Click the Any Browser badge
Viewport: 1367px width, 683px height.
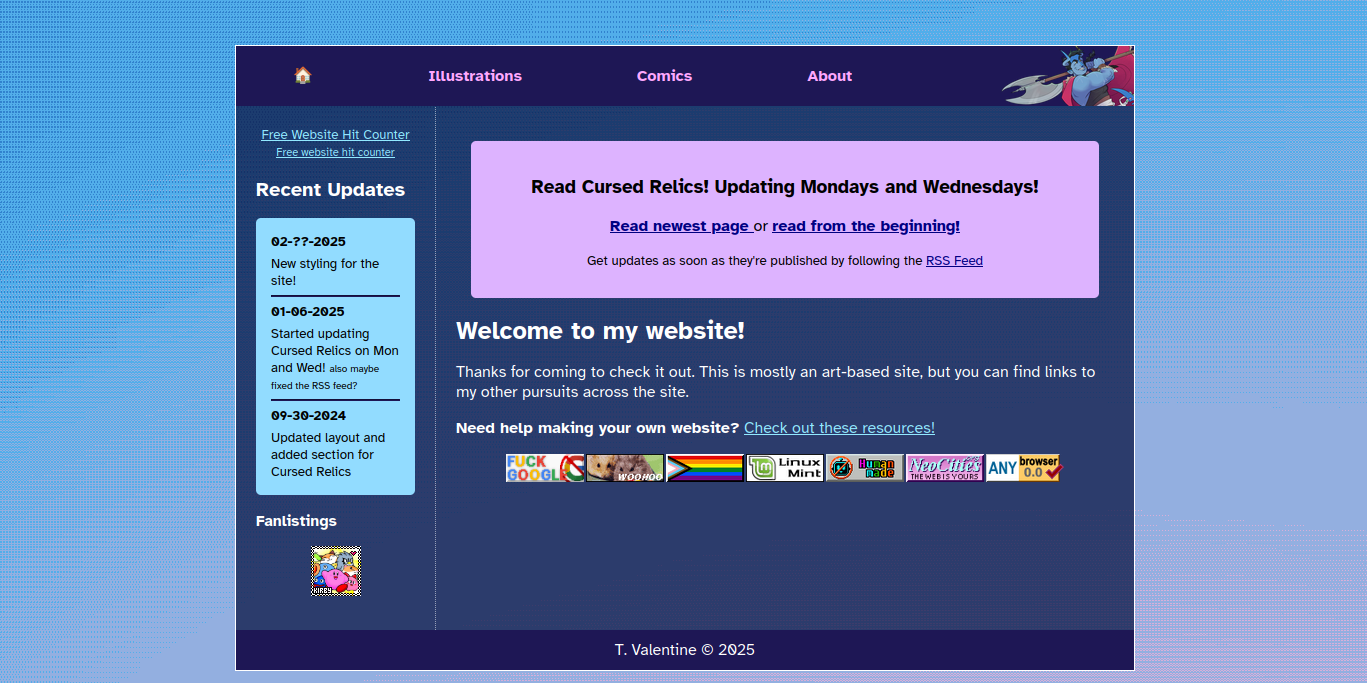(1023, 468)
